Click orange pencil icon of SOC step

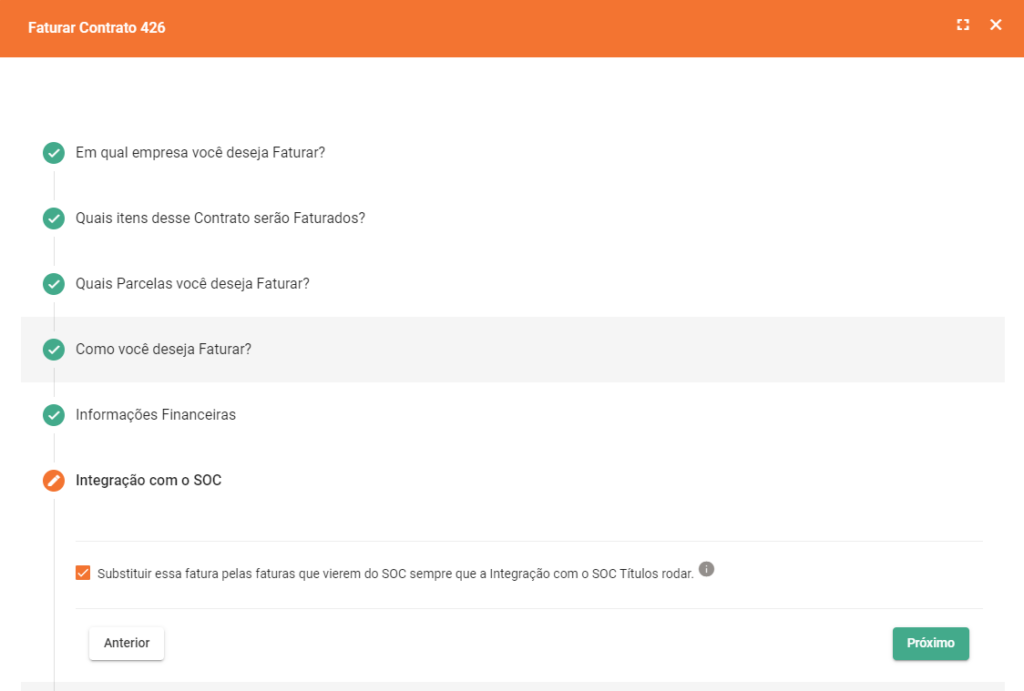(x=54, y=480)
